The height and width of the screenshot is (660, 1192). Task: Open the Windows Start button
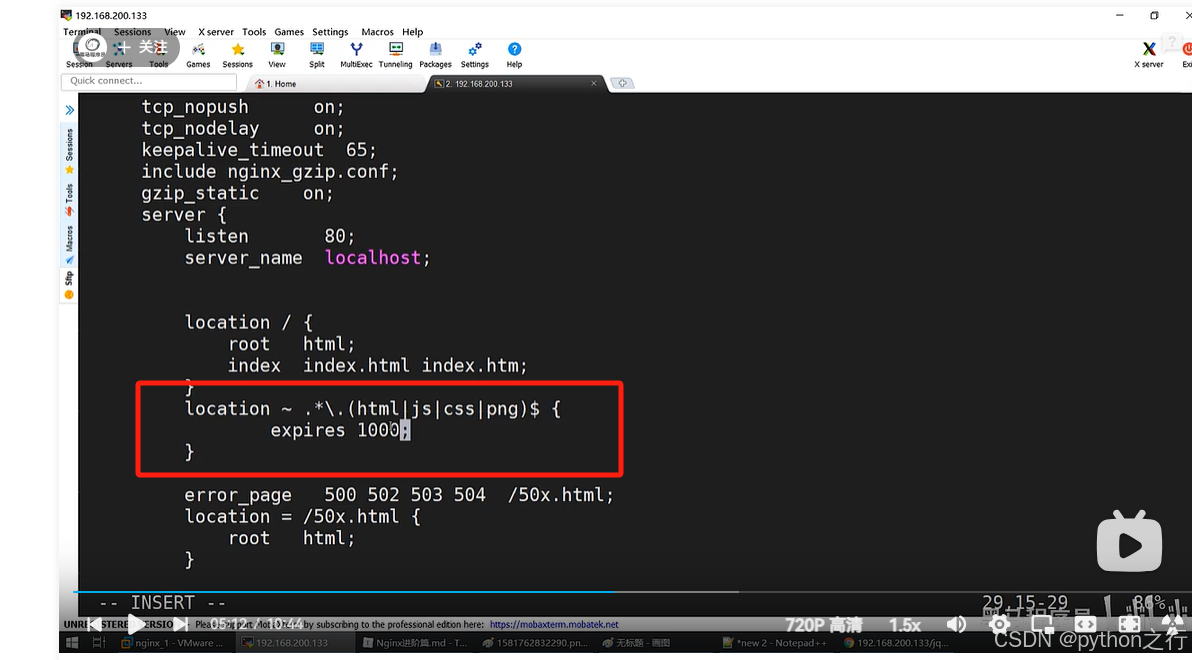pyautogui.click(x=72, y=643)
